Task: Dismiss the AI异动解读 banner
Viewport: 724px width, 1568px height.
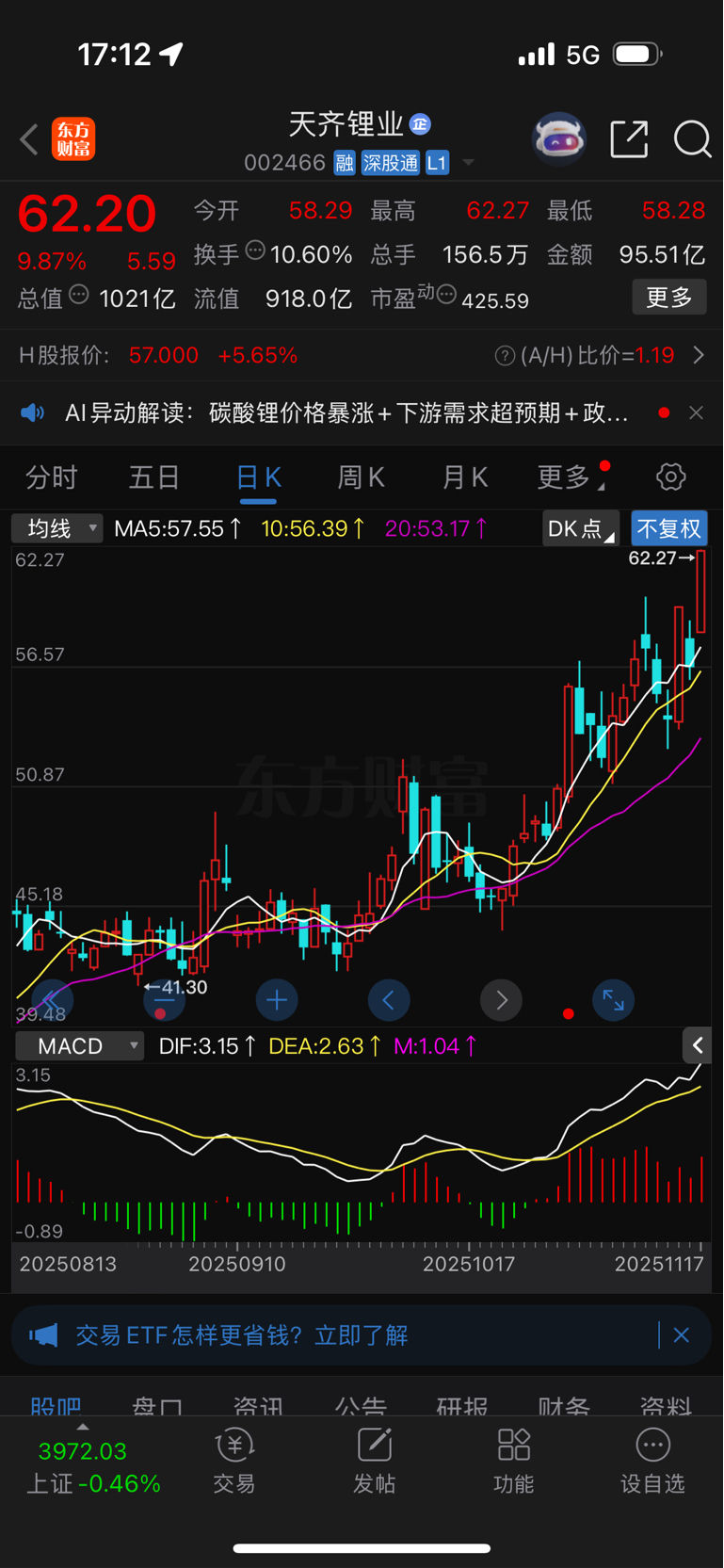Action: coord(696,412)
